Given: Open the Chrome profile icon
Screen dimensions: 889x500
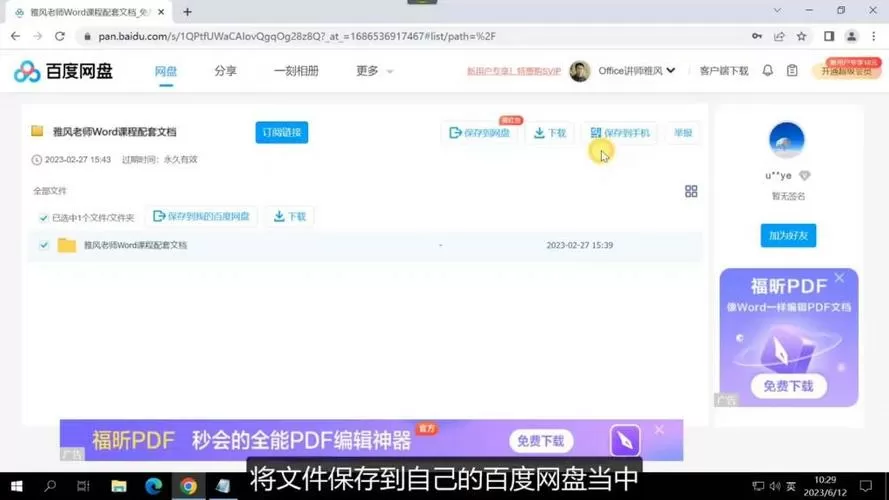Looking at the screenshot, I should pyautogui.click(x=851, y=36).
